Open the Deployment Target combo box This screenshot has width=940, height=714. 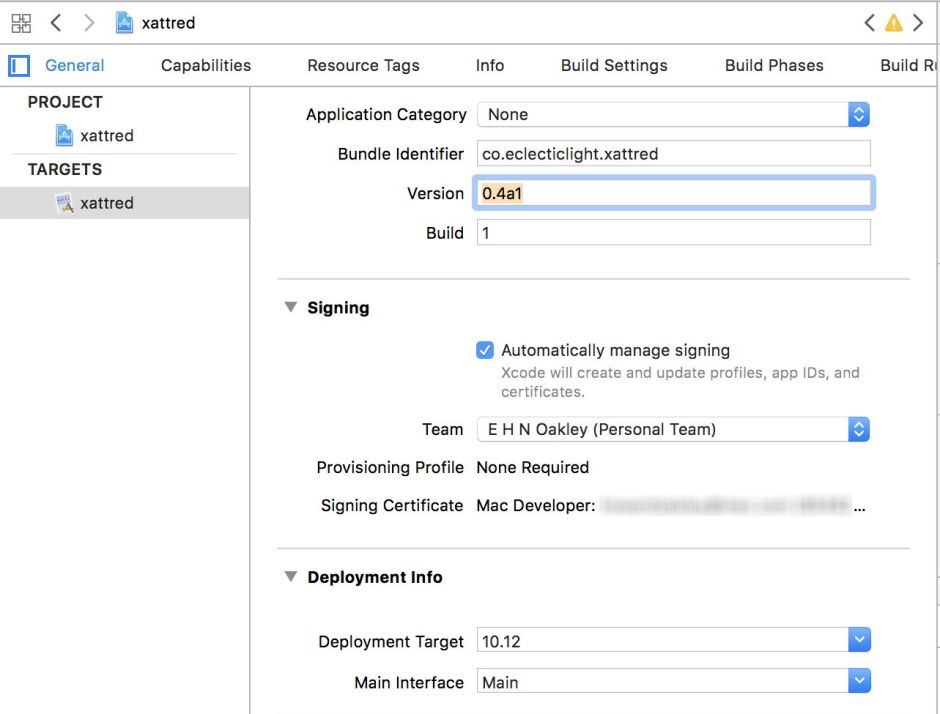click(858, 641)
